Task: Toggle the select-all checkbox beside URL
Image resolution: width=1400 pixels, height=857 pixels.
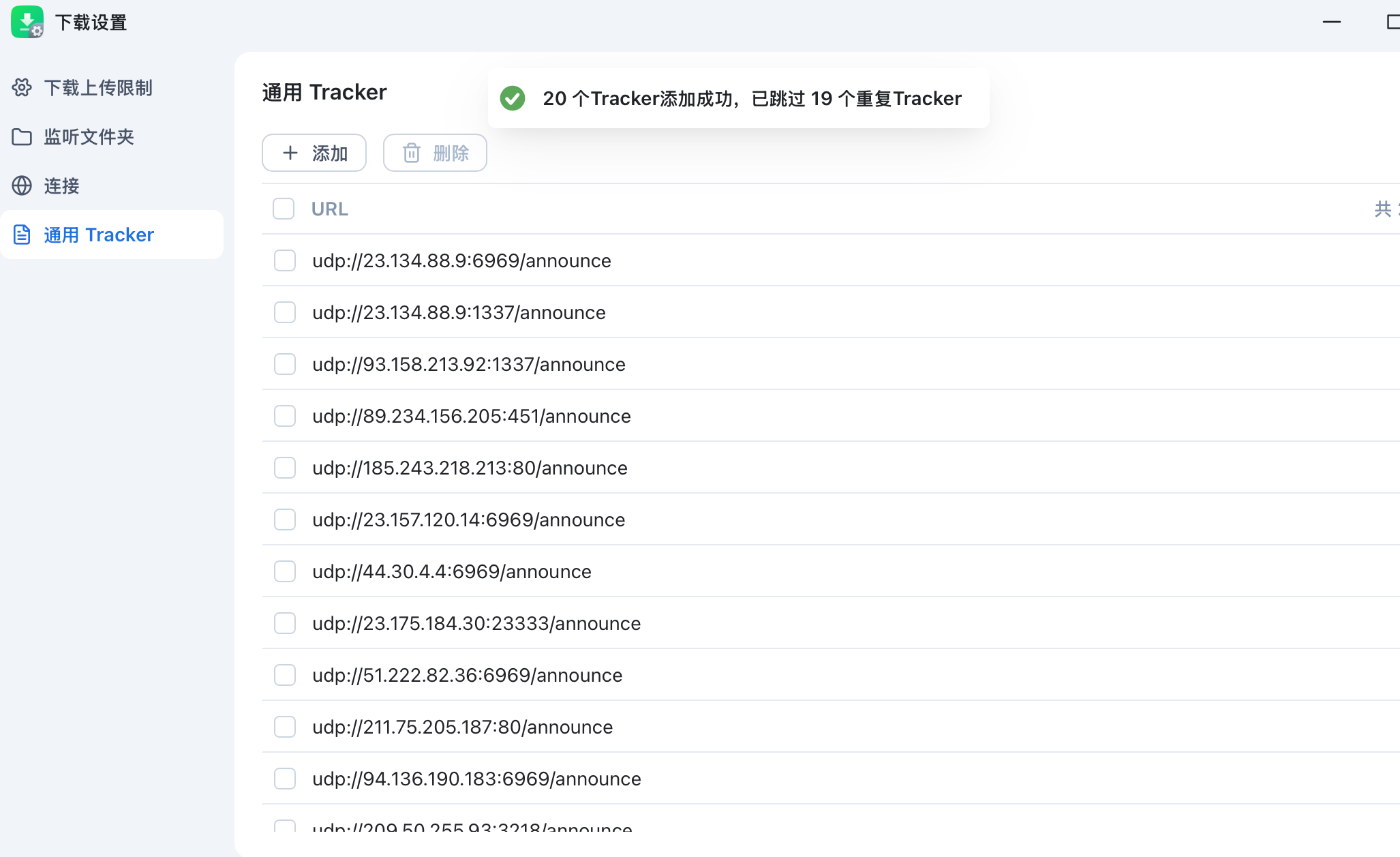Action: click(284, 209)
